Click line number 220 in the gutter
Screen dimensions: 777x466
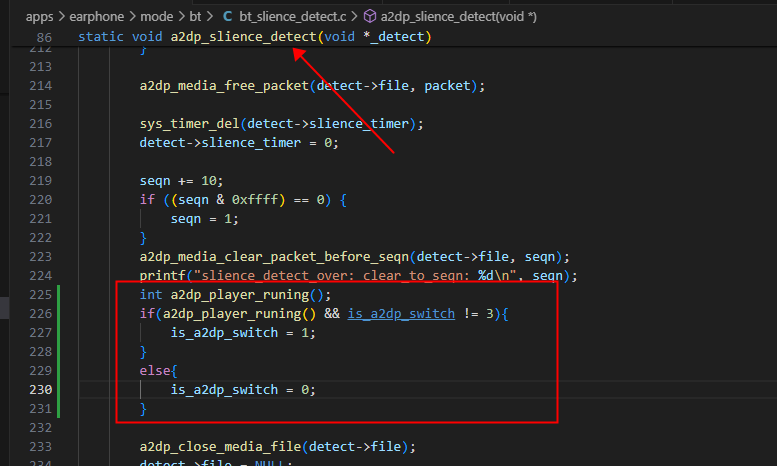pyautogui.click(x=41, y=200)
